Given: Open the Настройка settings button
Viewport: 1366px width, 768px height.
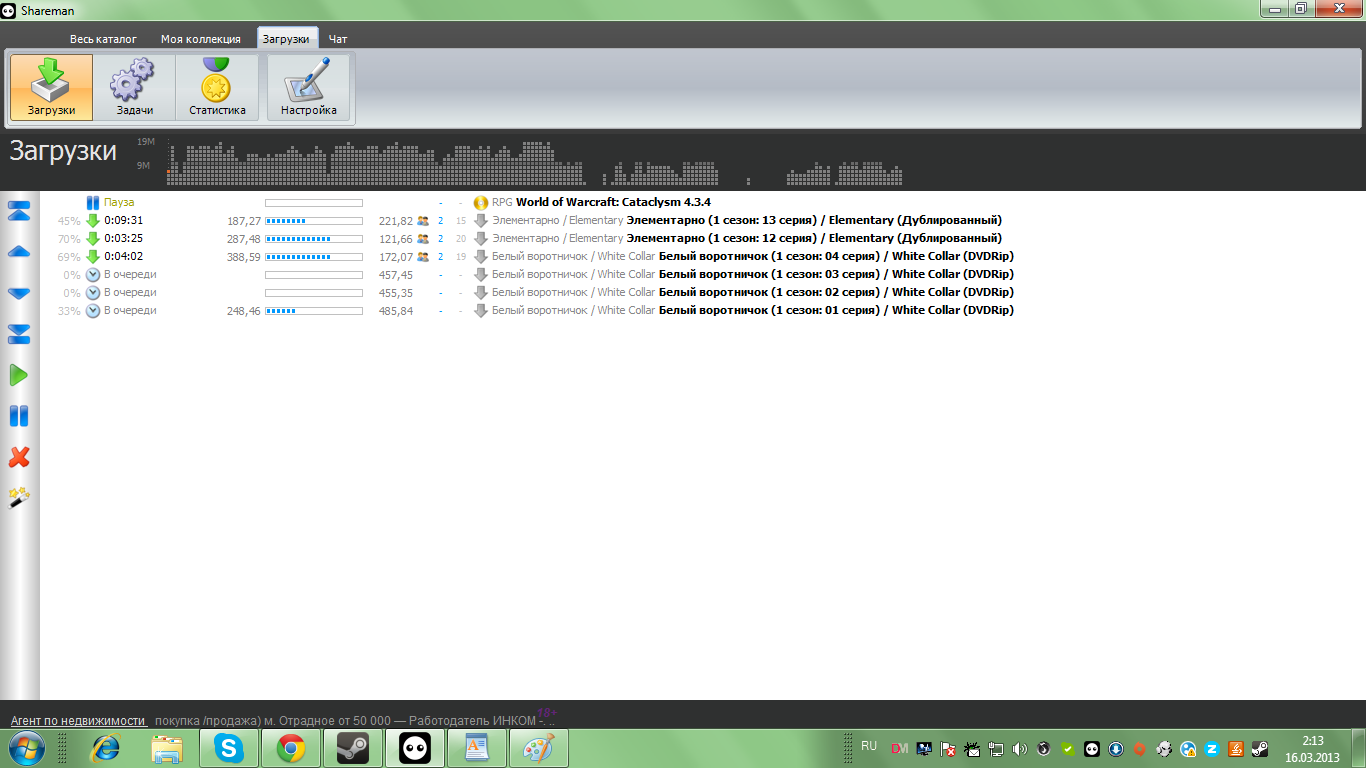Looking at the screenshot, I should 308,88.
